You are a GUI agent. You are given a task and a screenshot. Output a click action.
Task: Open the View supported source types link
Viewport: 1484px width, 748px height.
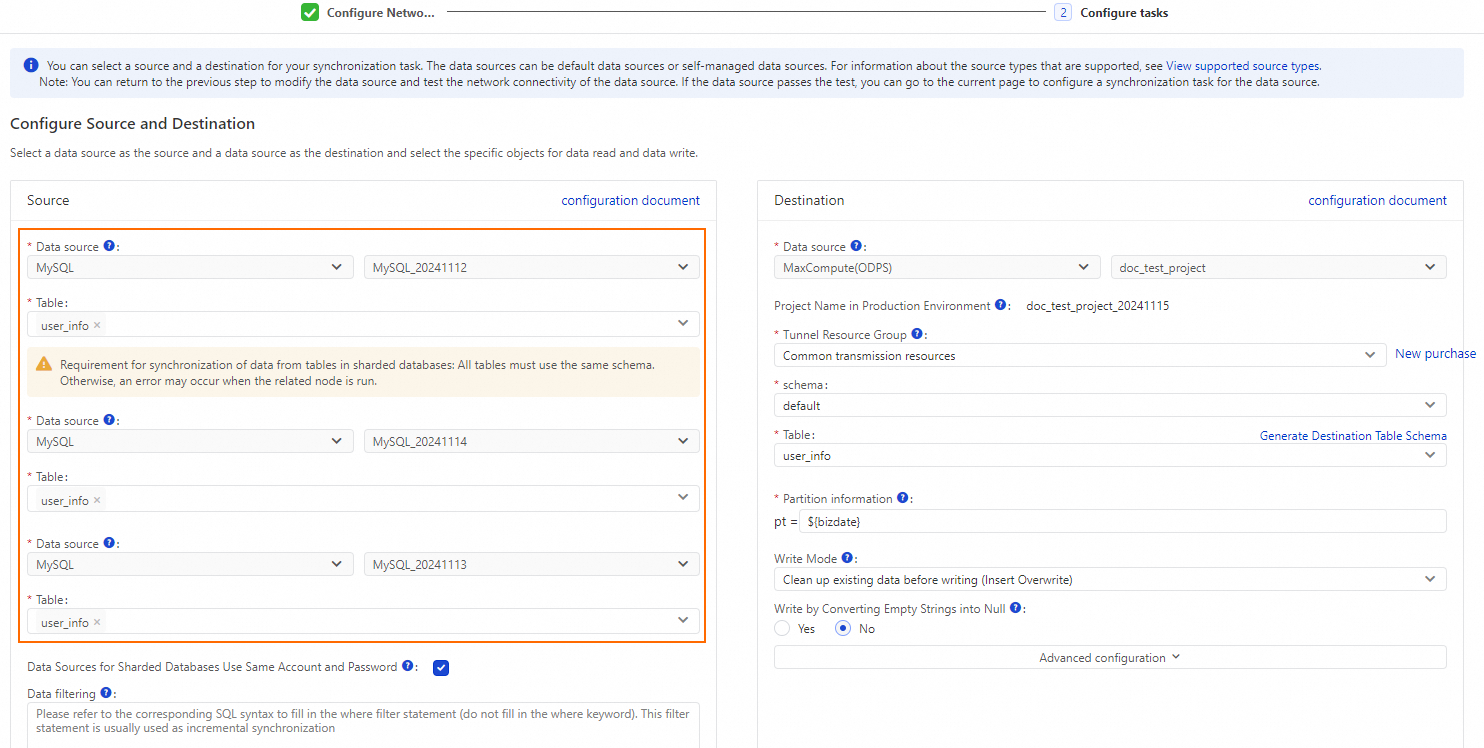tap(1243, 66)
